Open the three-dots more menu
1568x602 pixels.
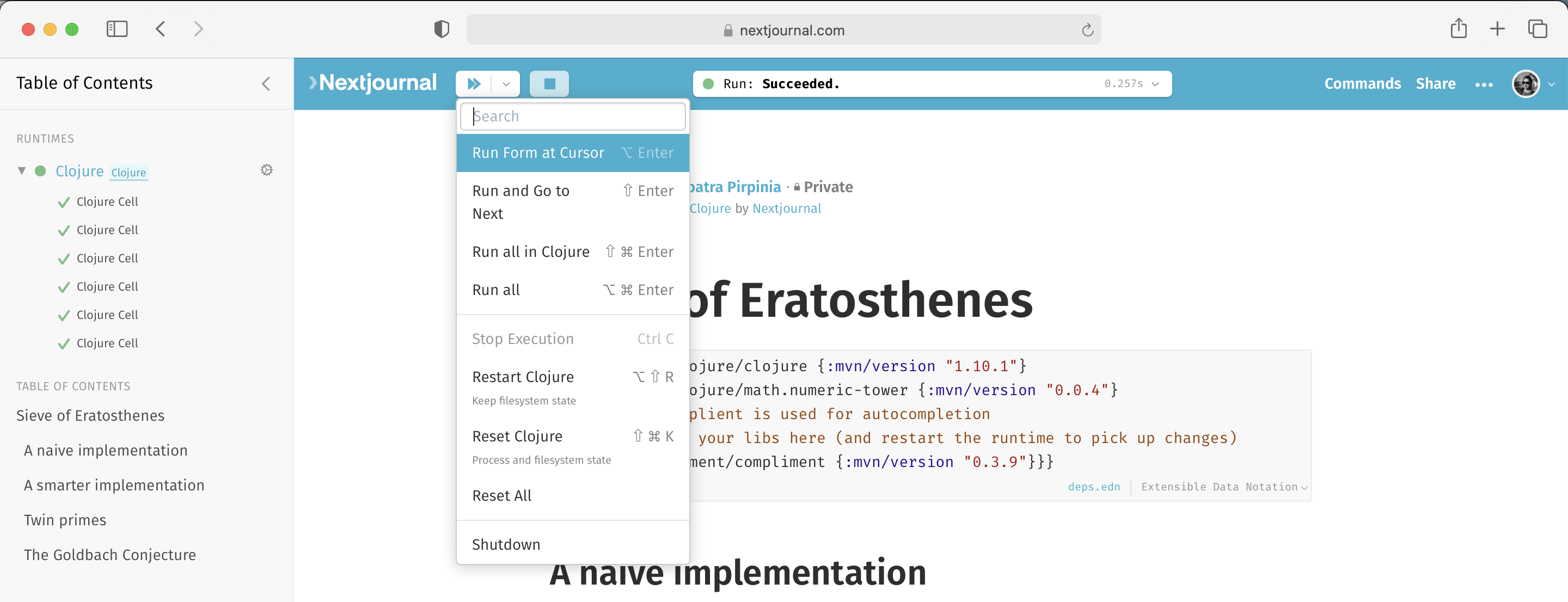pos(1484,84)
